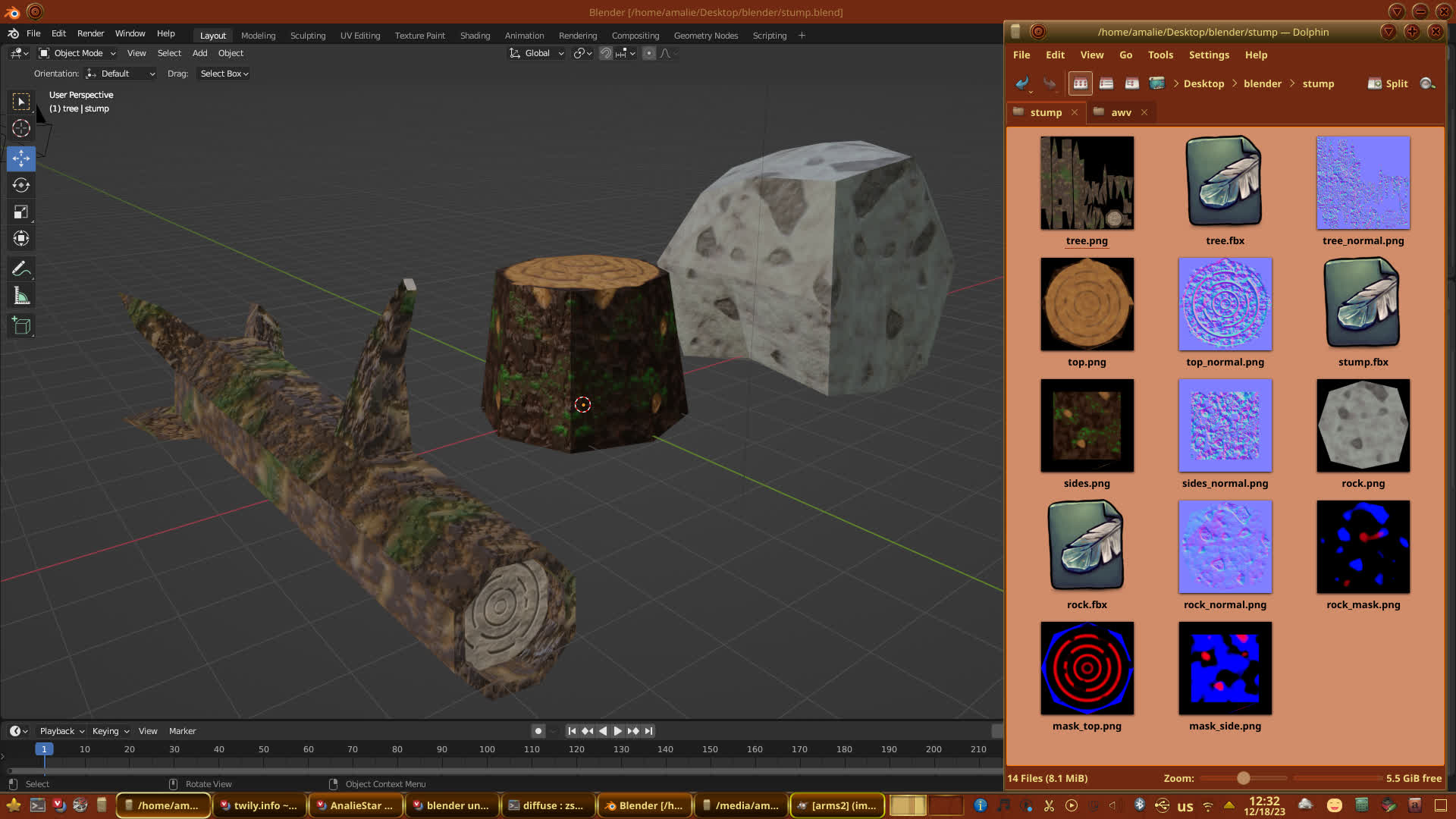
Task: Open the Object Mode dropdown
Action: click(78, 53)
